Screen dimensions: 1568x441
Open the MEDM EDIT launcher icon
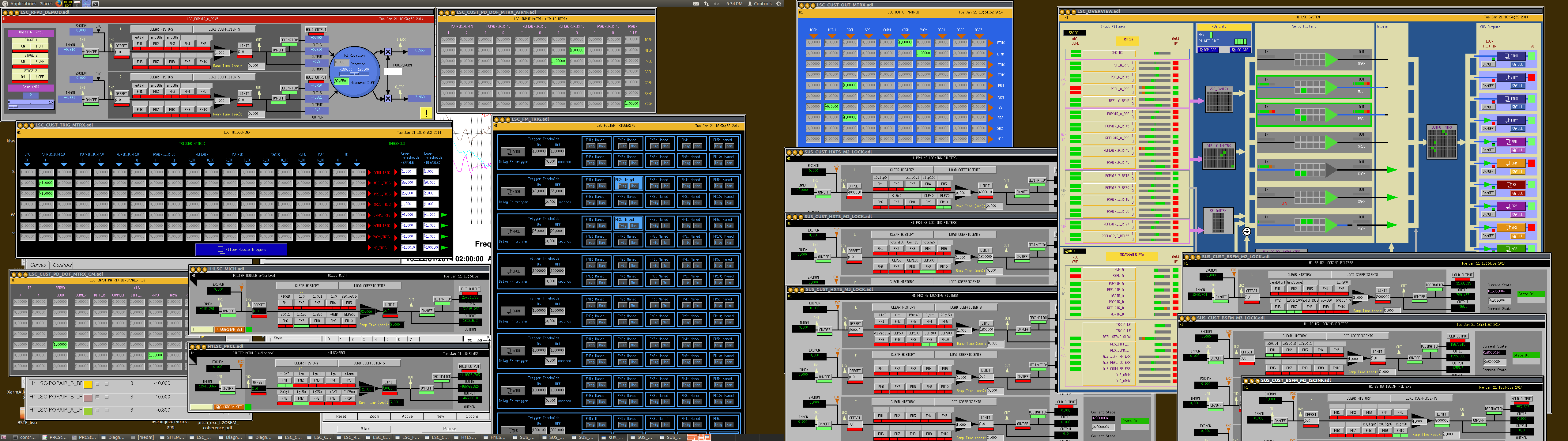coord(68,4)
